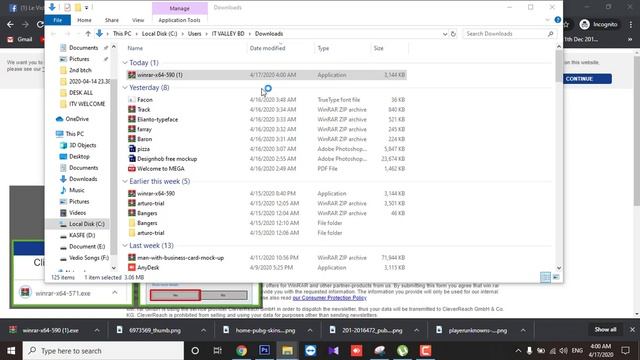Select the Designhob free mockup file icon
640x360 pixels.
tap(132, 159)
